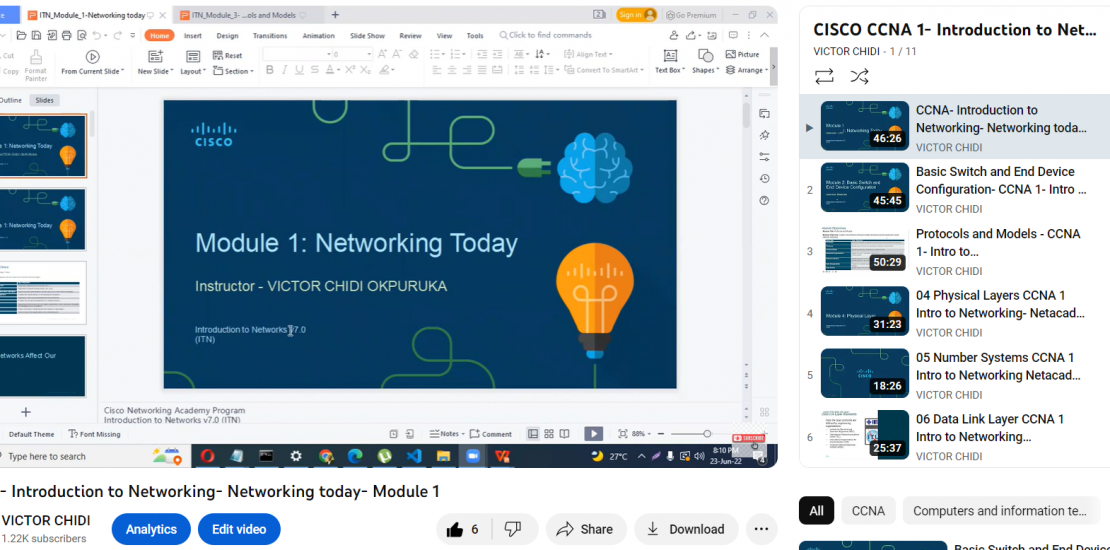Screen dimensions: 1110x550
Task: Open the font name dropdown box
Action: coord(297,55)
